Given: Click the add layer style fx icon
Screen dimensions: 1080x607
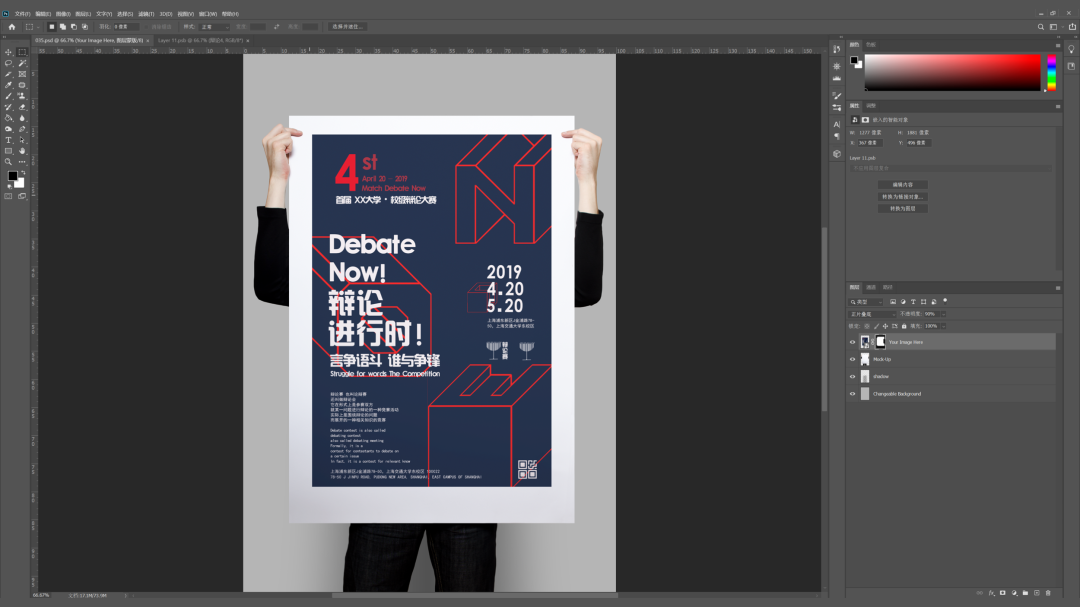Looking at the screenshot, I should point(991,593).
